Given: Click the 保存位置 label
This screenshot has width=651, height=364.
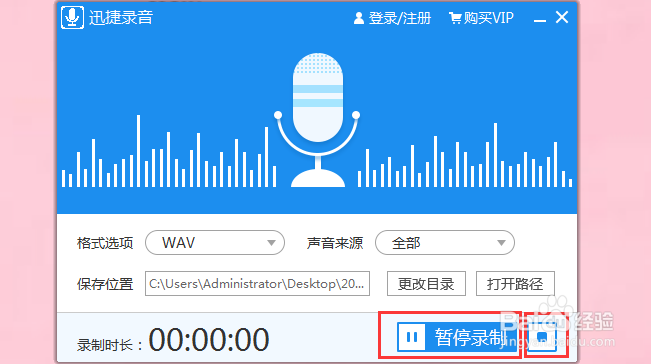Looking at the screenshot, I should (105, 284).
